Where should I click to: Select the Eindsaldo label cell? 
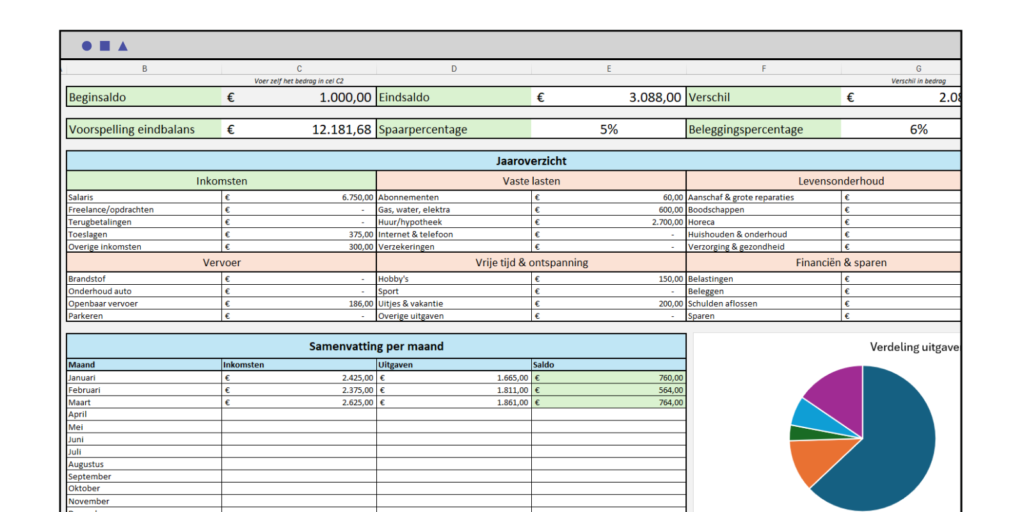tap(454, 97)
